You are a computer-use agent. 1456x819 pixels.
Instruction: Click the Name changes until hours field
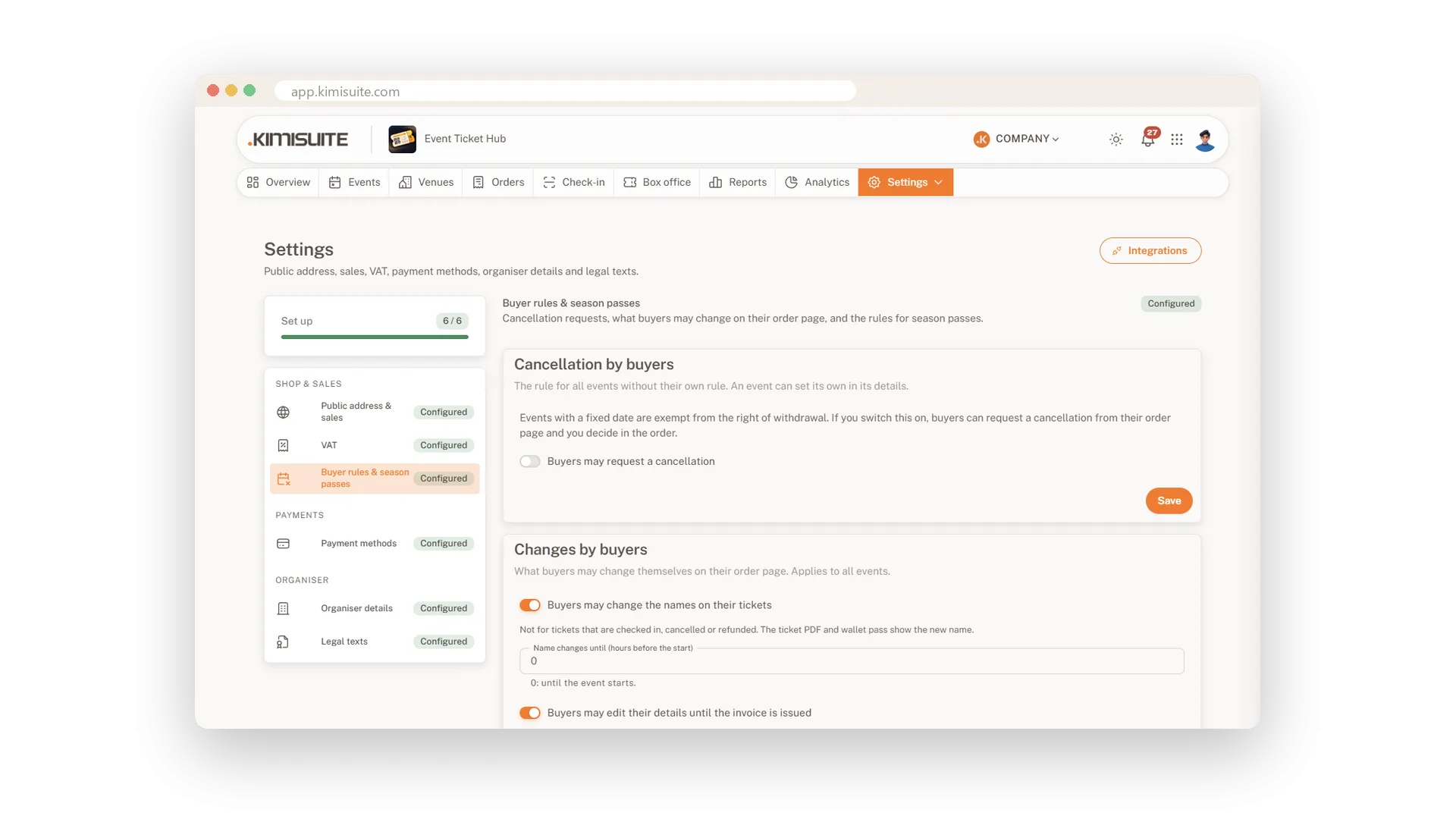pyautogui.click(x=852, y=661)
